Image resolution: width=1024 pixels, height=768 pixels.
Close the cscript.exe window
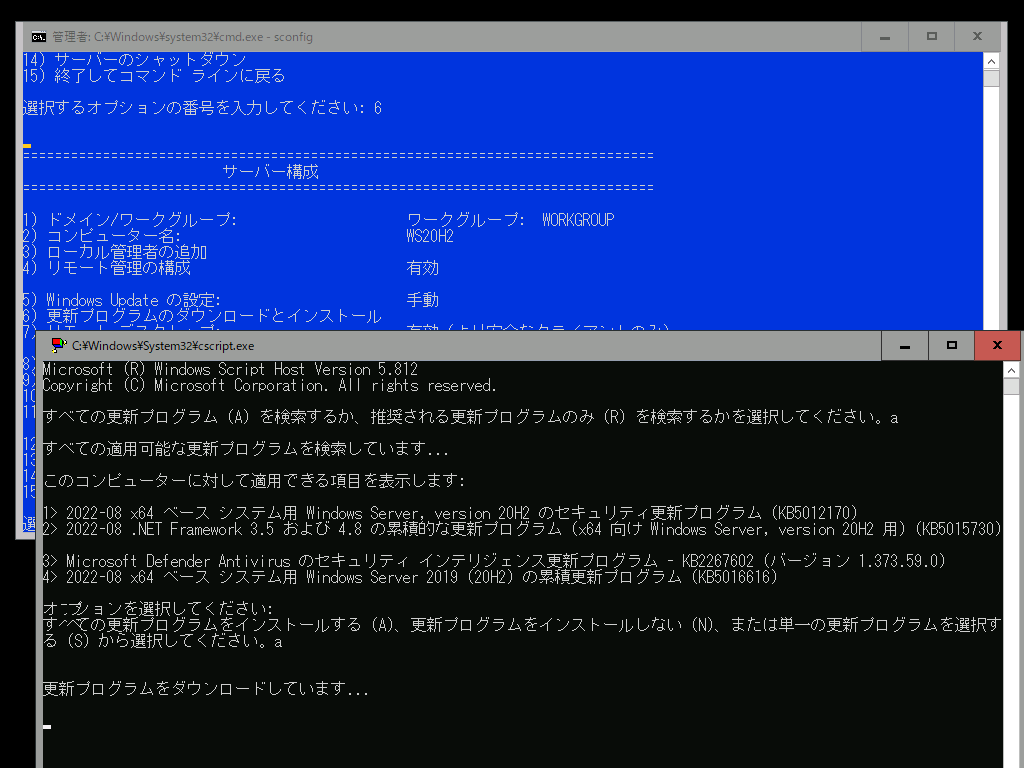997,346
